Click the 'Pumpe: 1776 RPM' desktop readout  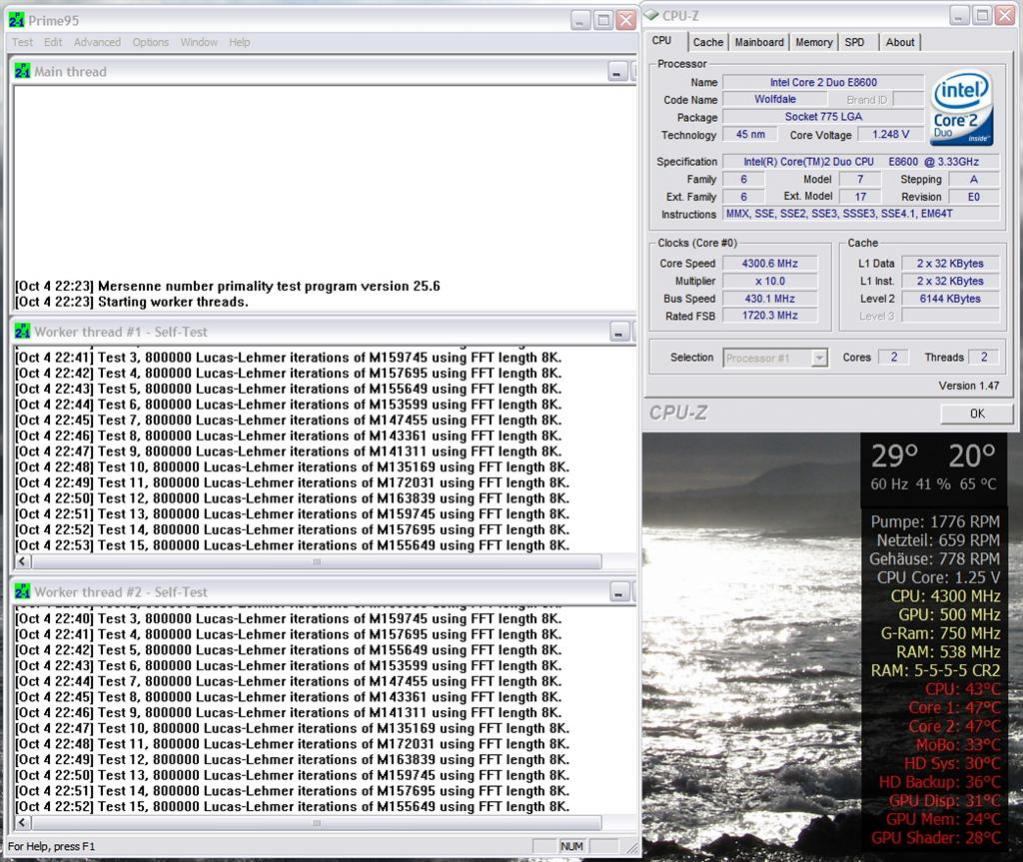[x=935, y=521]
